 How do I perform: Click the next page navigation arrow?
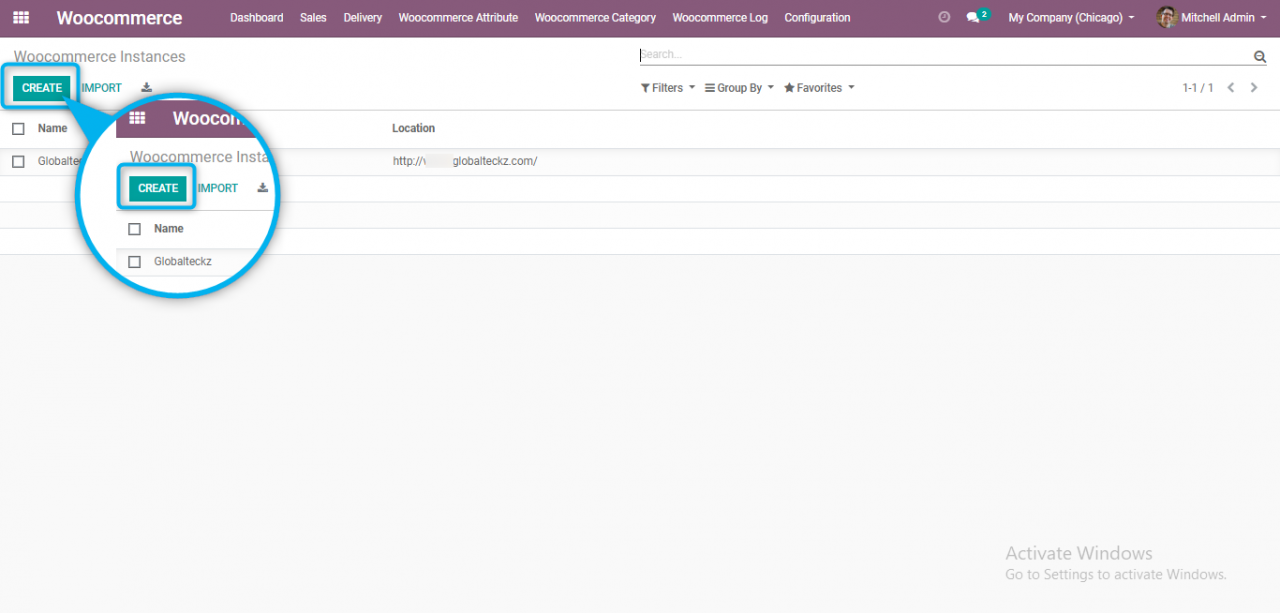tap(1254, 88)
